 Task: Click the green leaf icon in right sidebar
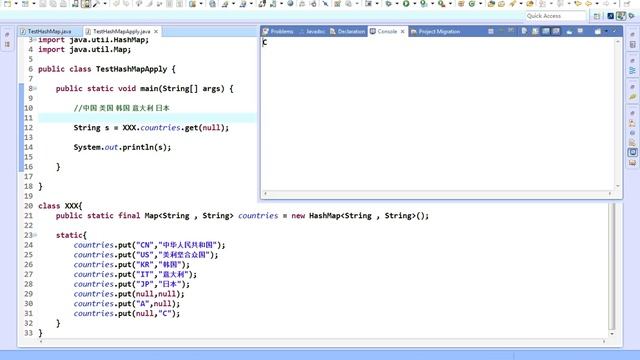click(x=632, y=97)
